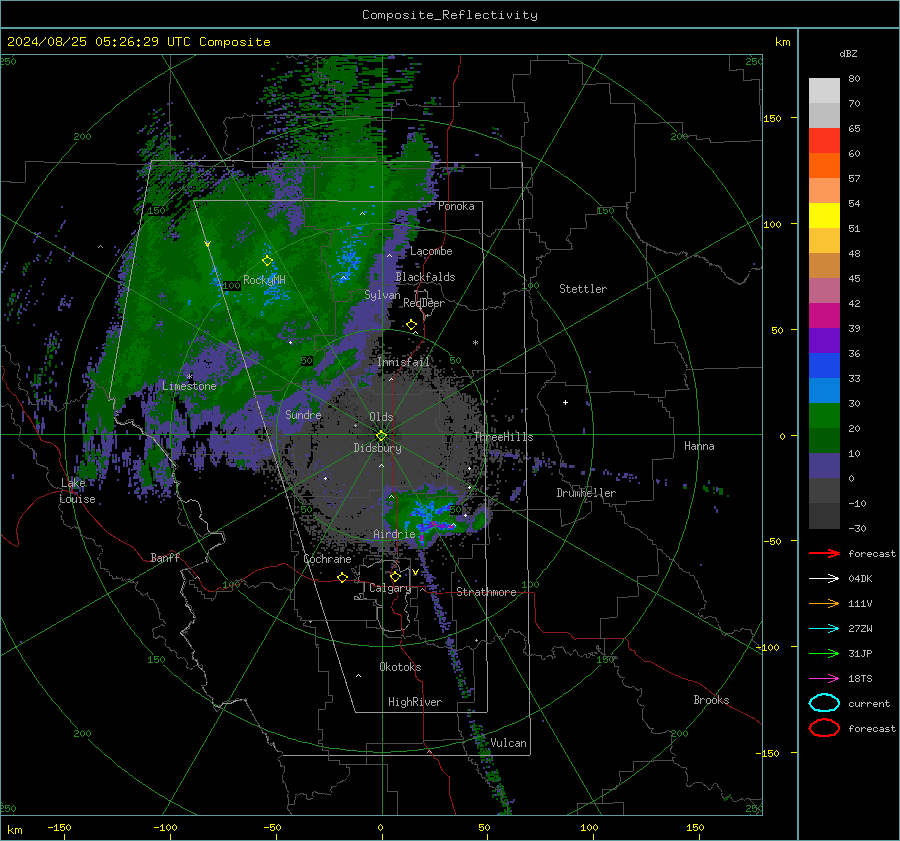Click the magenta 18TS arrow legend icon
The image size is (900, 841).
824,679
